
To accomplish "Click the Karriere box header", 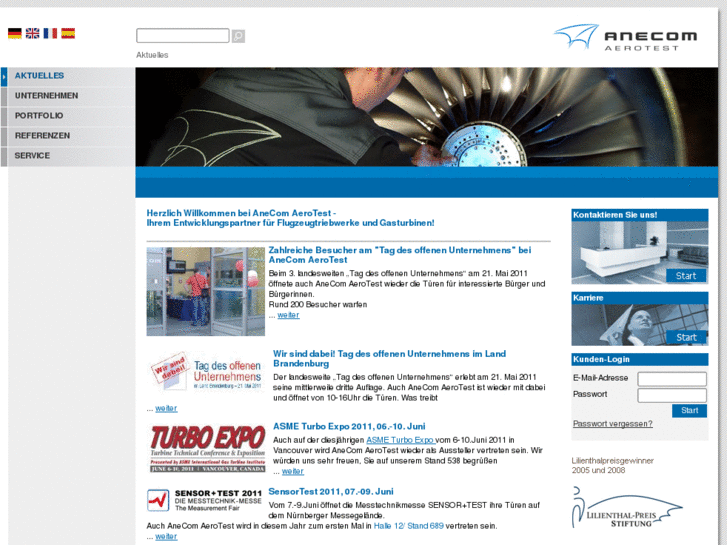I will (640, 298).
